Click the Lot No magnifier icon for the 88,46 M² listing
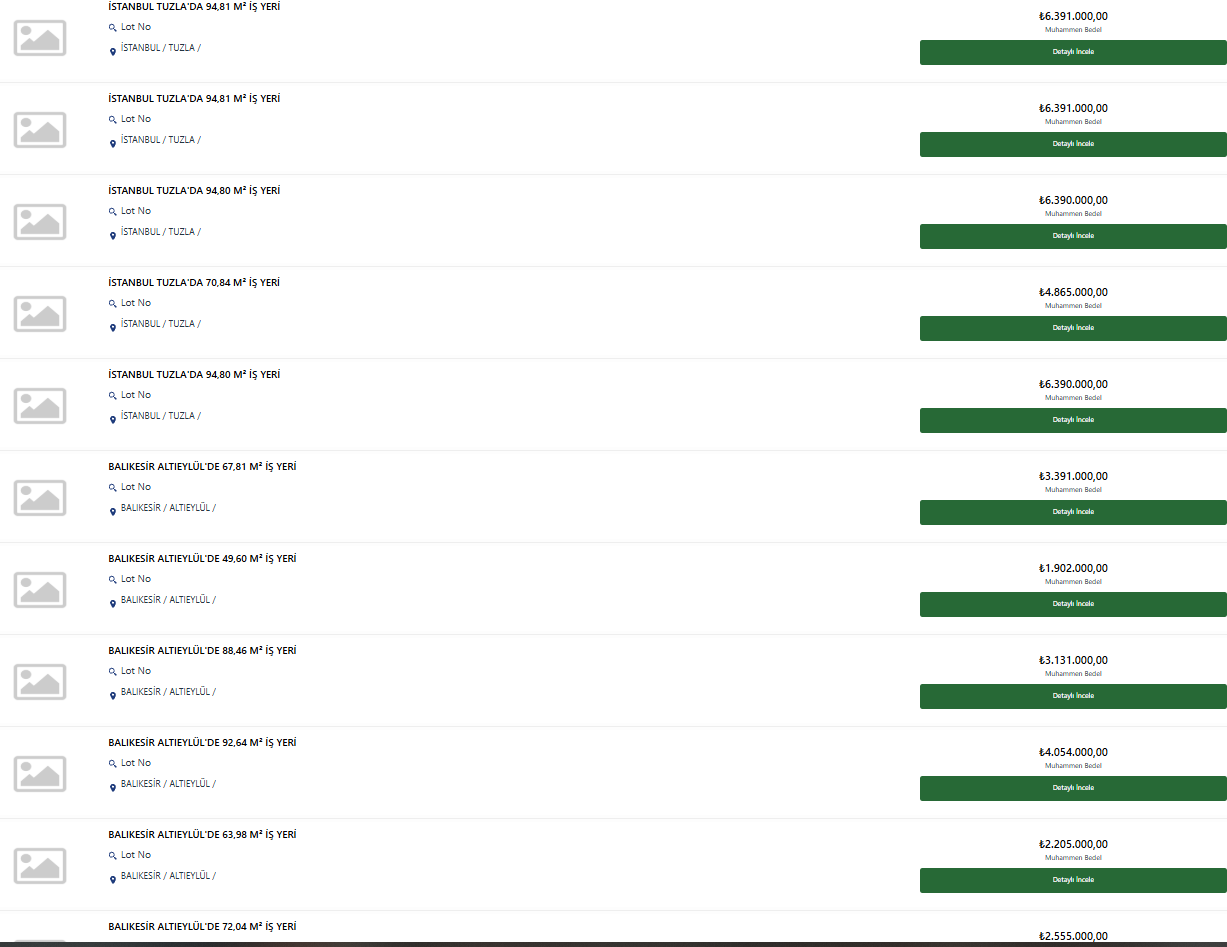The height and width of the screenshot is (947, 1227). tap(113, 672)
